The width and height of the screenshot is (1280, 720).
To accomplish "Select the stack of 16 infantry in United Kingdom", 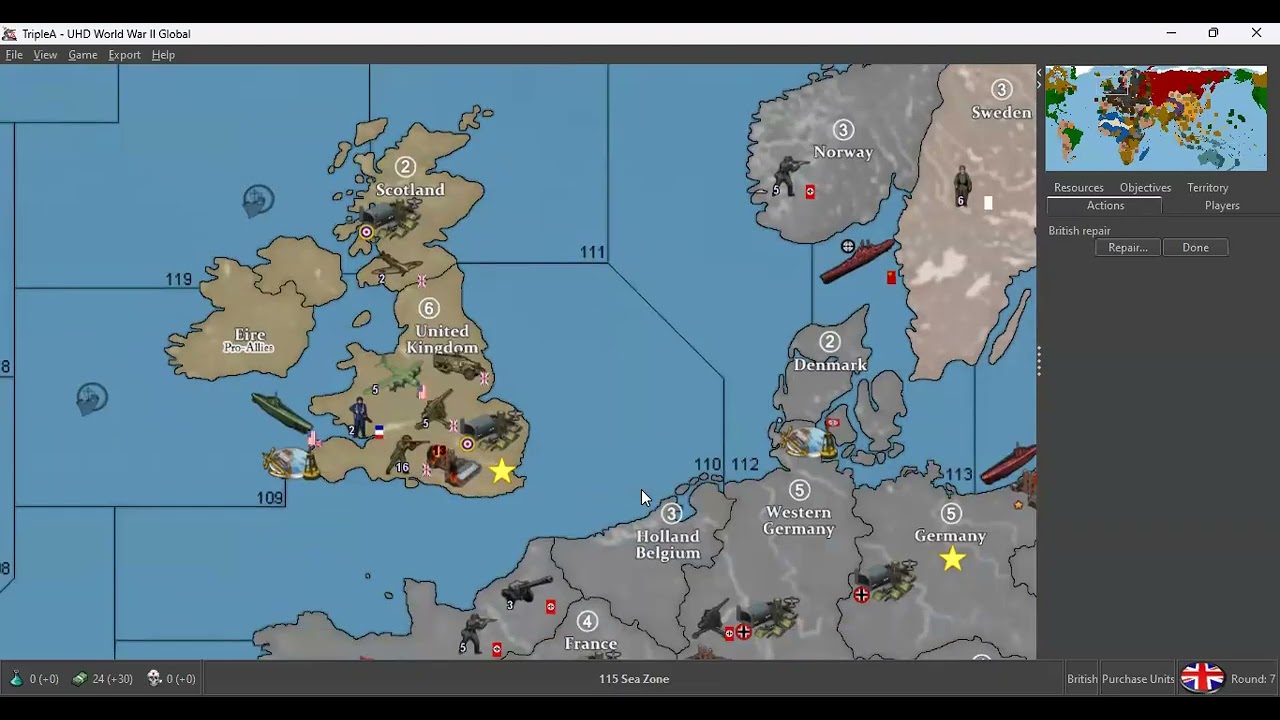I will tap(407, 455).
